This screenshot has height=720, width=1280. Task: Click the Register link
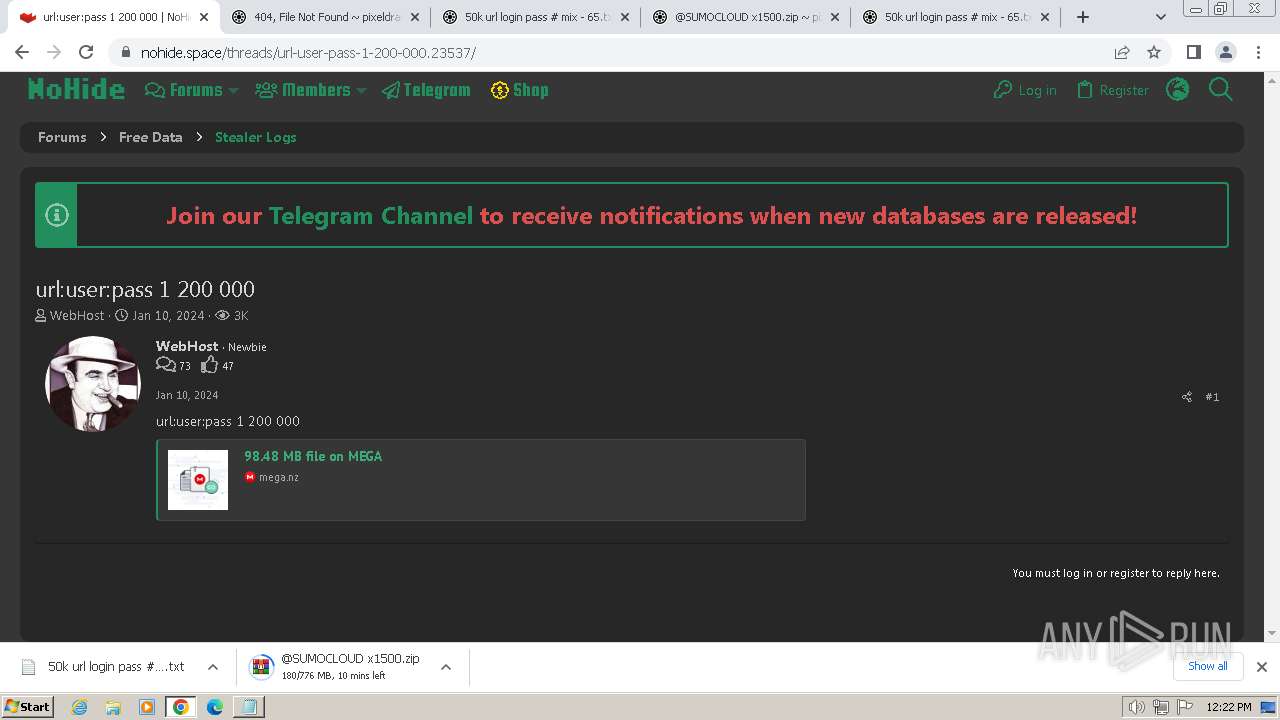[1112, 90]
